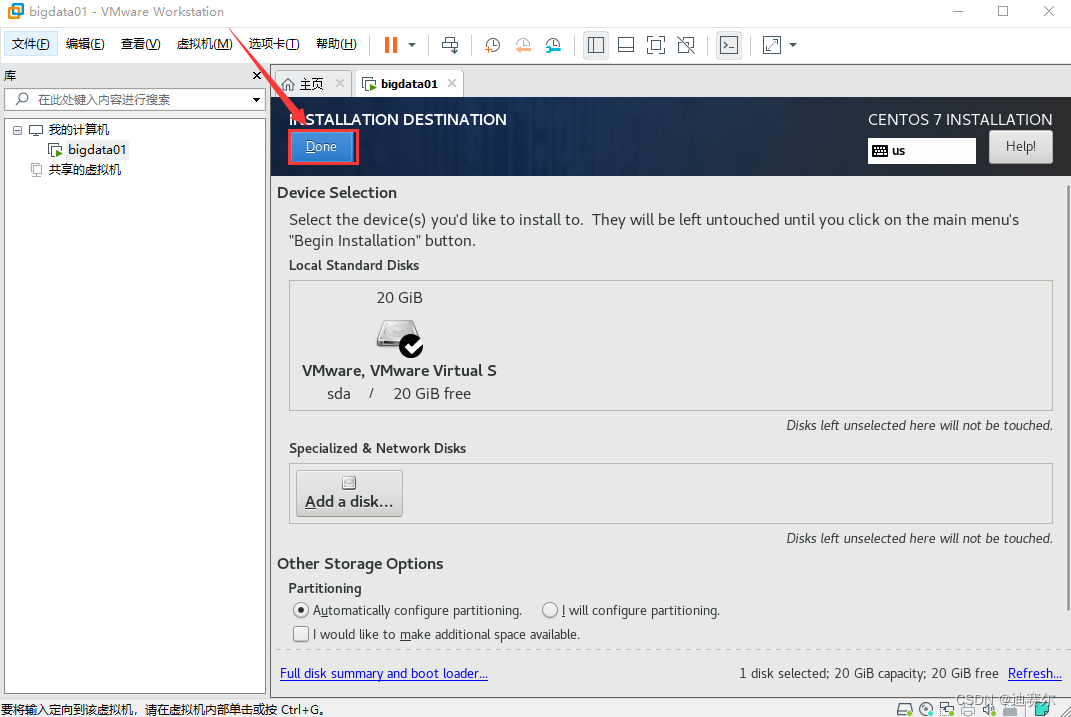Click the Add a disk... button
This screenshot has width=1071, height=717.
click(349, 493)
